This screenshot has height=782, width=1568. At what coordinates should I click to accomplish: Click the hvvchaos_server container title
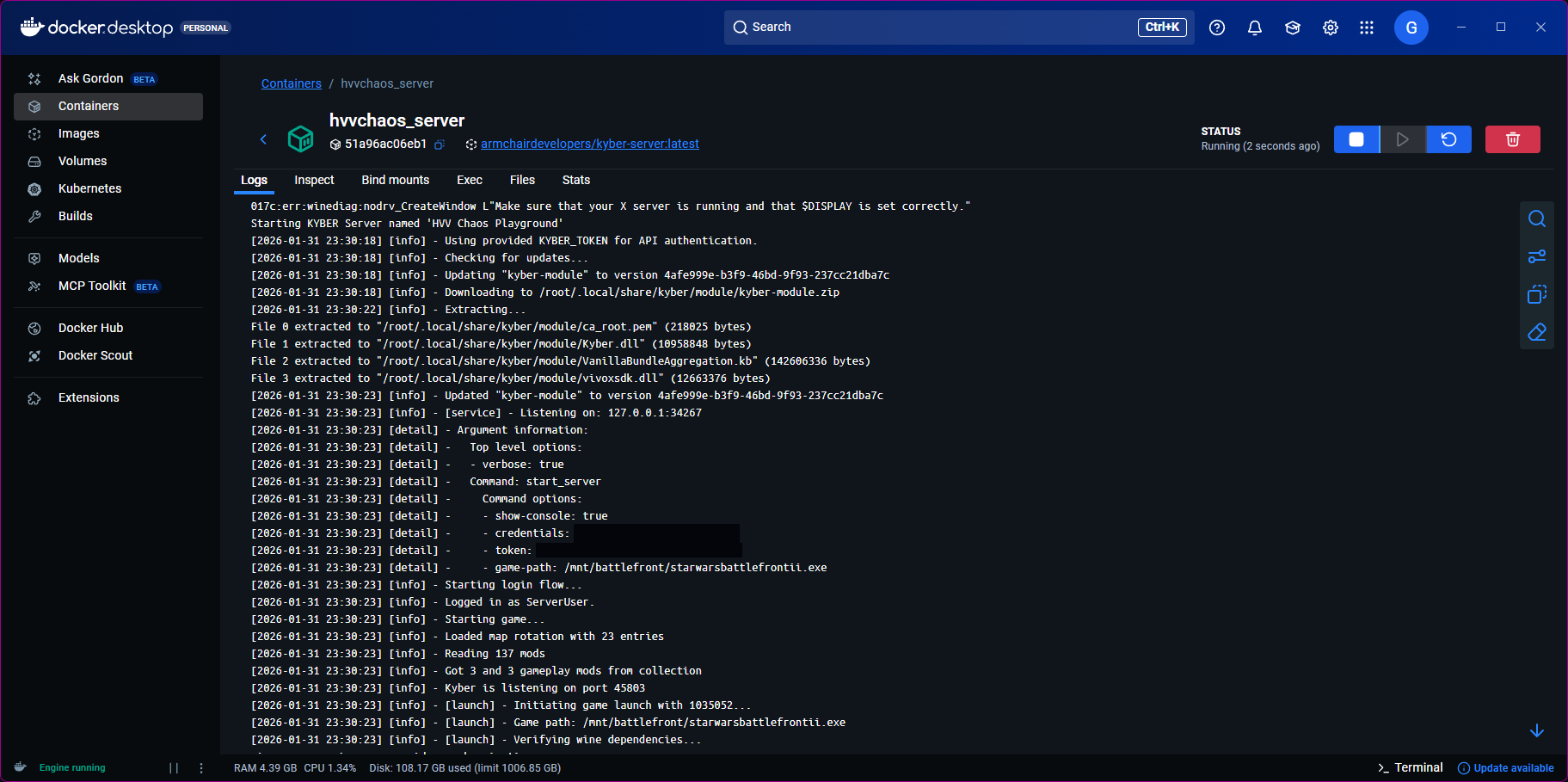[397, 120]
